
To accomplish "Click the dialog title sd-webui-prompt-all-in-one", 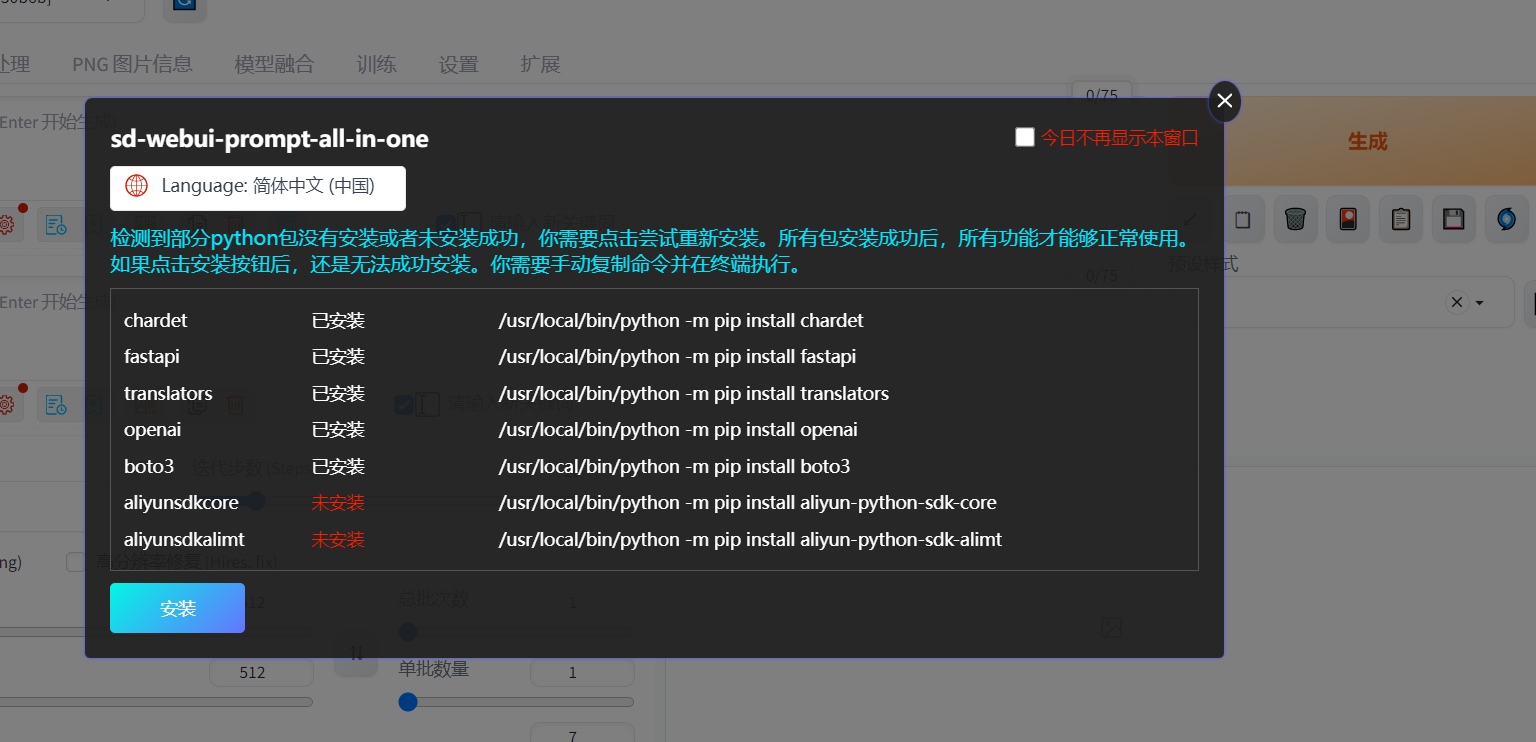I will (x=269, y=139).
